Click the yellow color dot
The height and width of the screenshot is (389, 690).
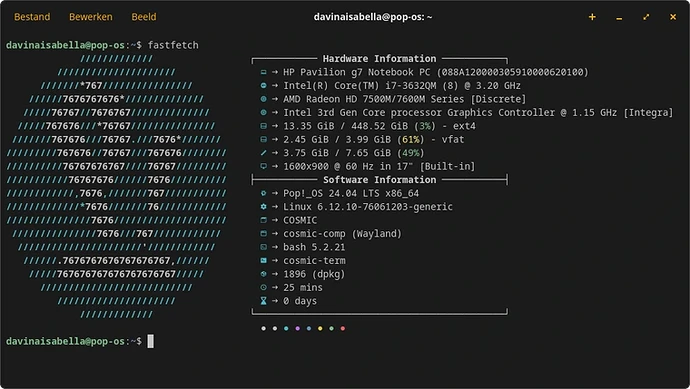[320, 328]
